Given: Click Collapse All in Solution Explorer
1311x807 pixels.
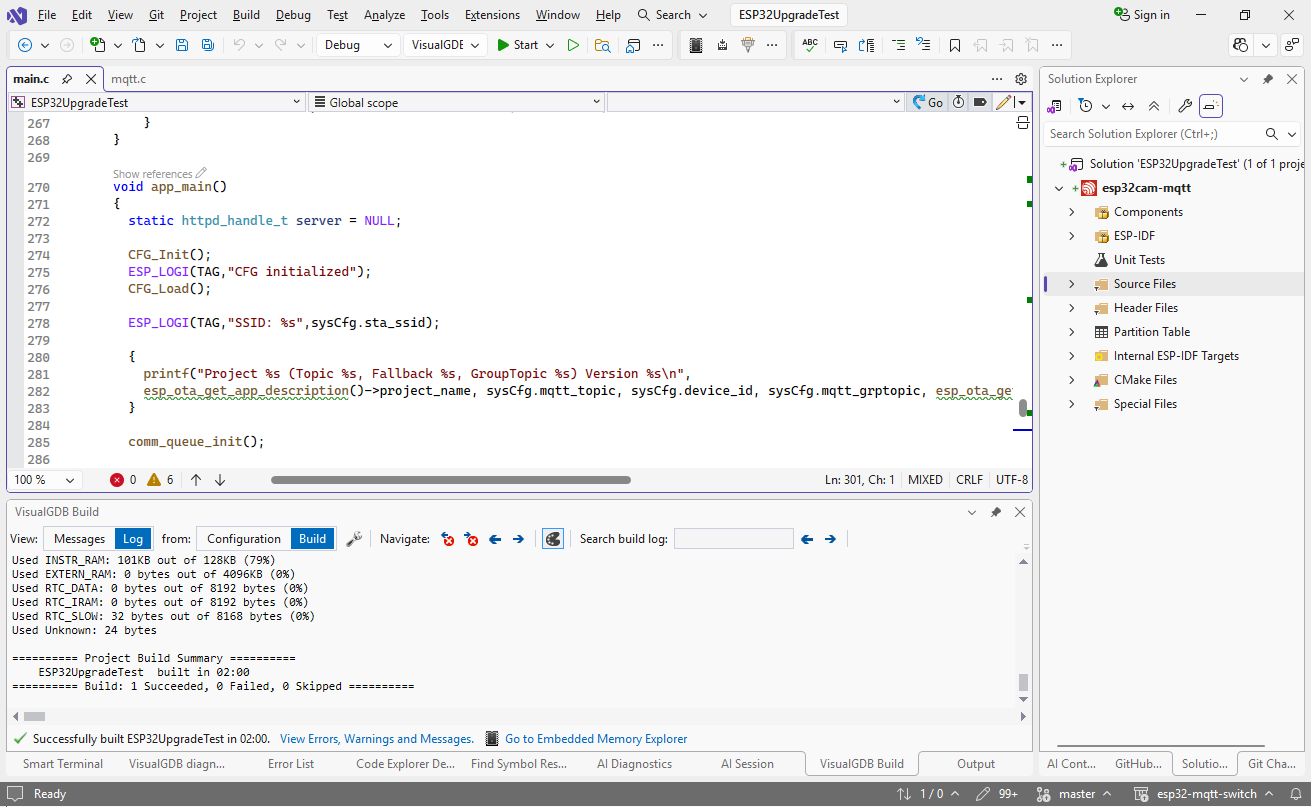Looking at the screenshot, I should (1153, 106).
